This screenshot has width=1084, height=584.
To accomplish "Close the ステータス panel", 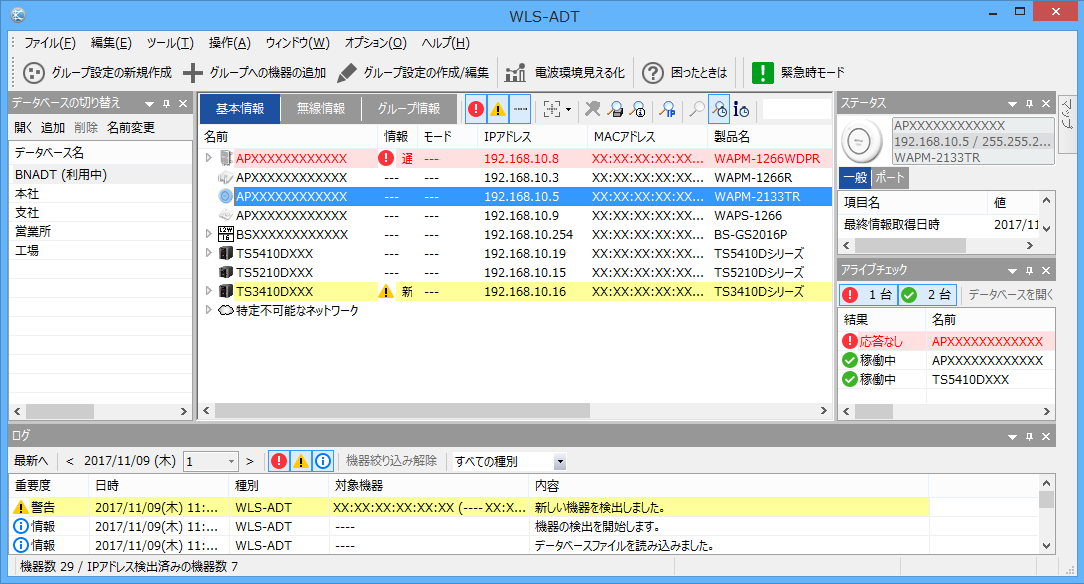I will pos(1046,104).
